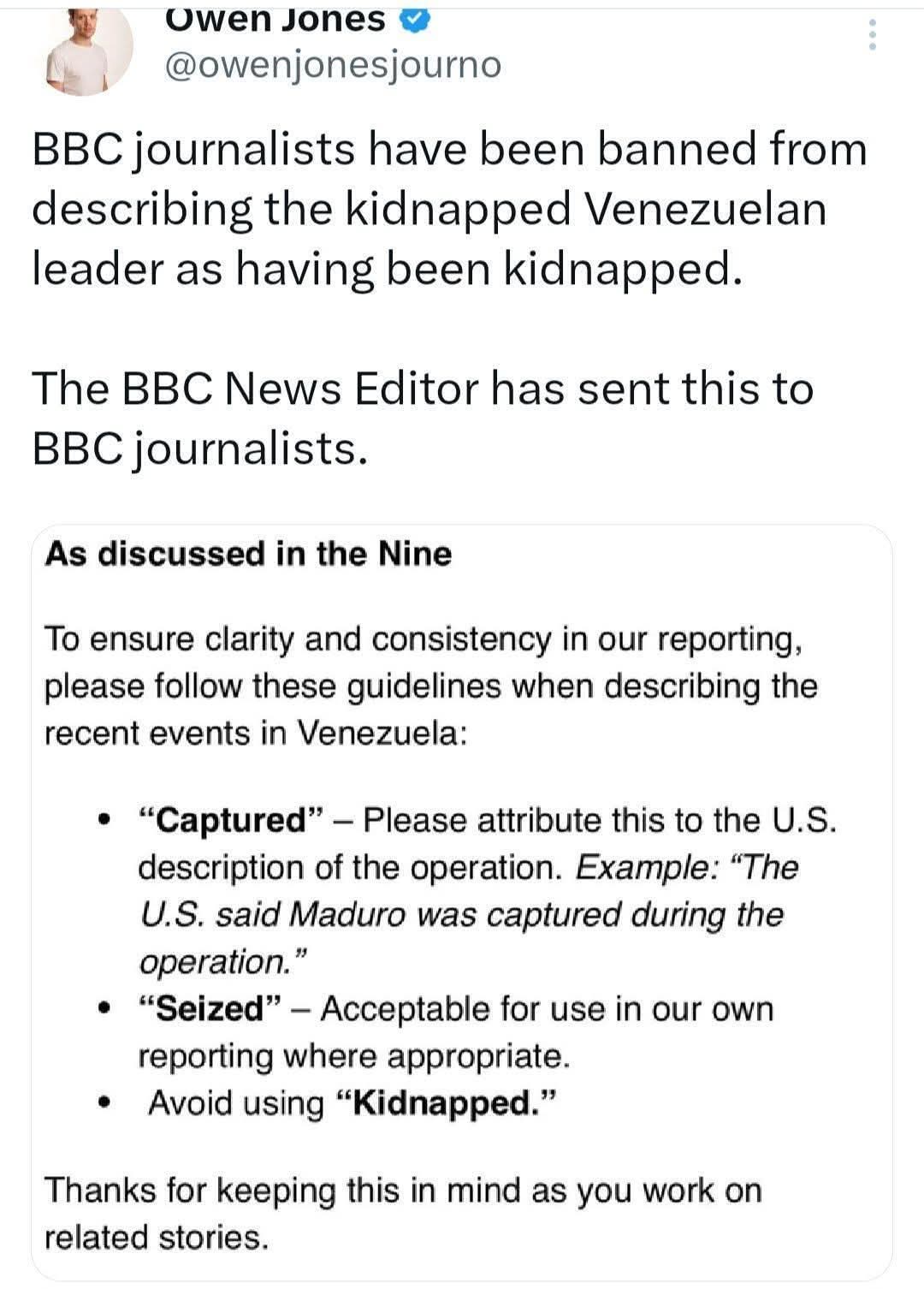Click the italic "U.S. said Maduro was captured" line

[460, 915]
